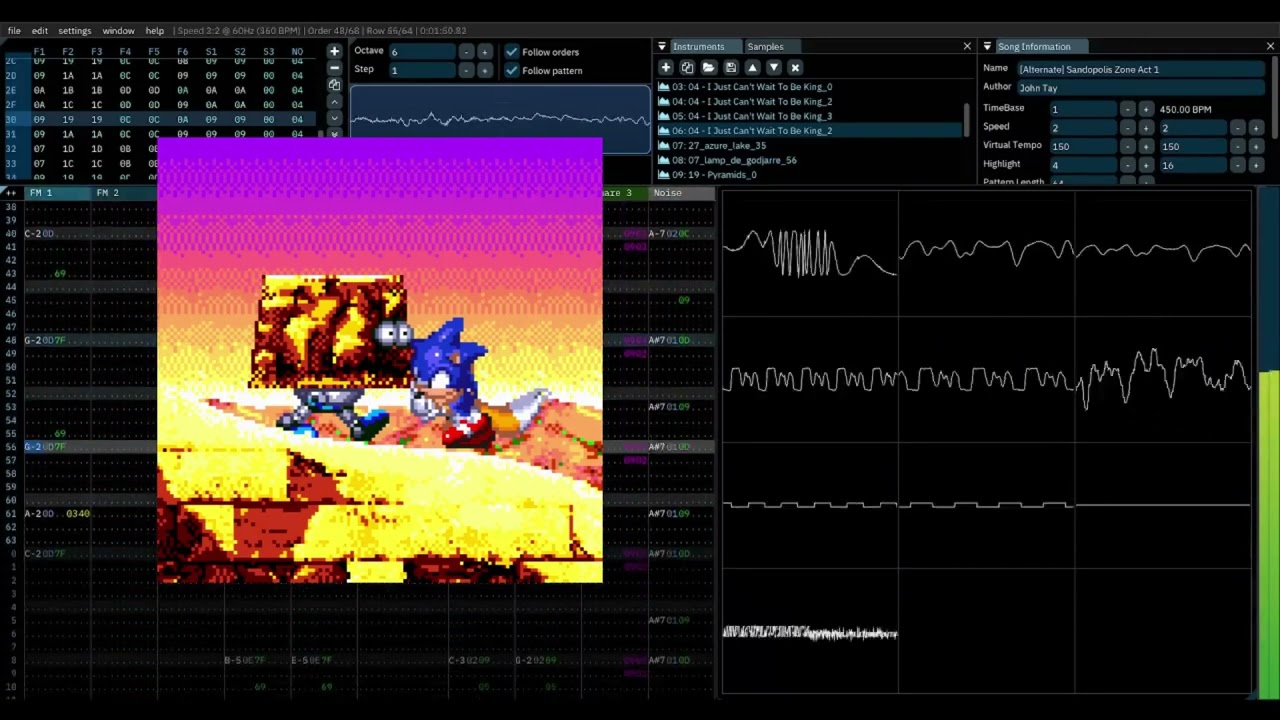This screenshot has height=720, width=1280.
Task: Select order row 30 in the orders list
Action: pos(160,119)
